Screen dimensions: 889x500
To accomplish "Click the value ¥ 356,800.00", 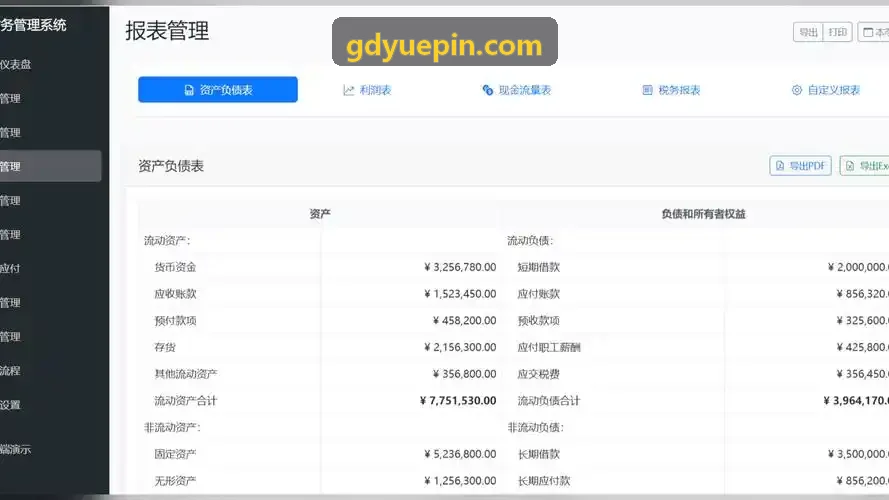I will click(464, 374).
